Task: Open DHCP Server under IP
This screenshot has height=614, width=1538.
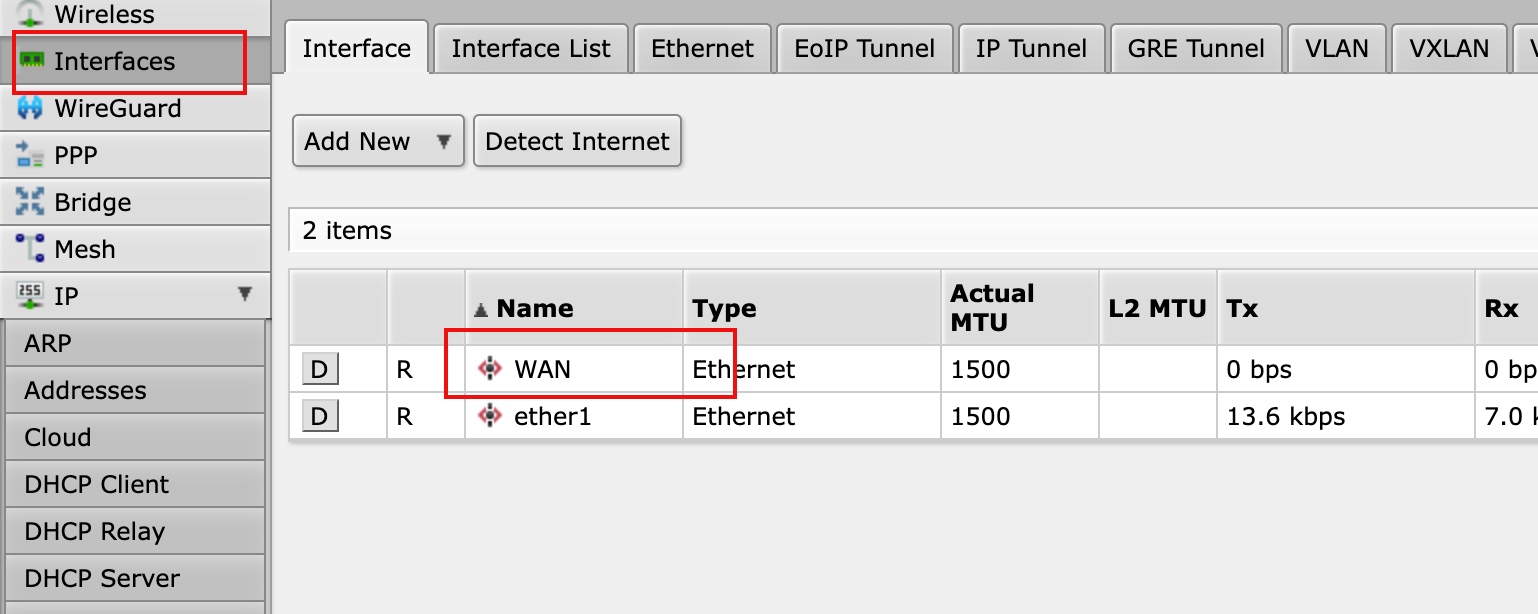Action: [x=102, y=578]
